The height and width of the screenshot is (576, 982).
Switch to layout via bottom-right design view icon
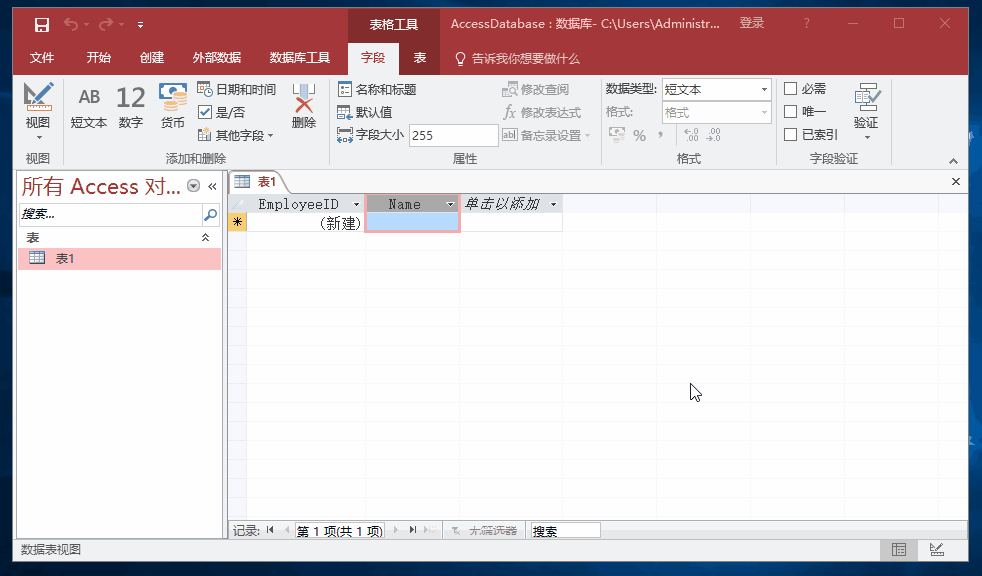click(x=936, y=550)
